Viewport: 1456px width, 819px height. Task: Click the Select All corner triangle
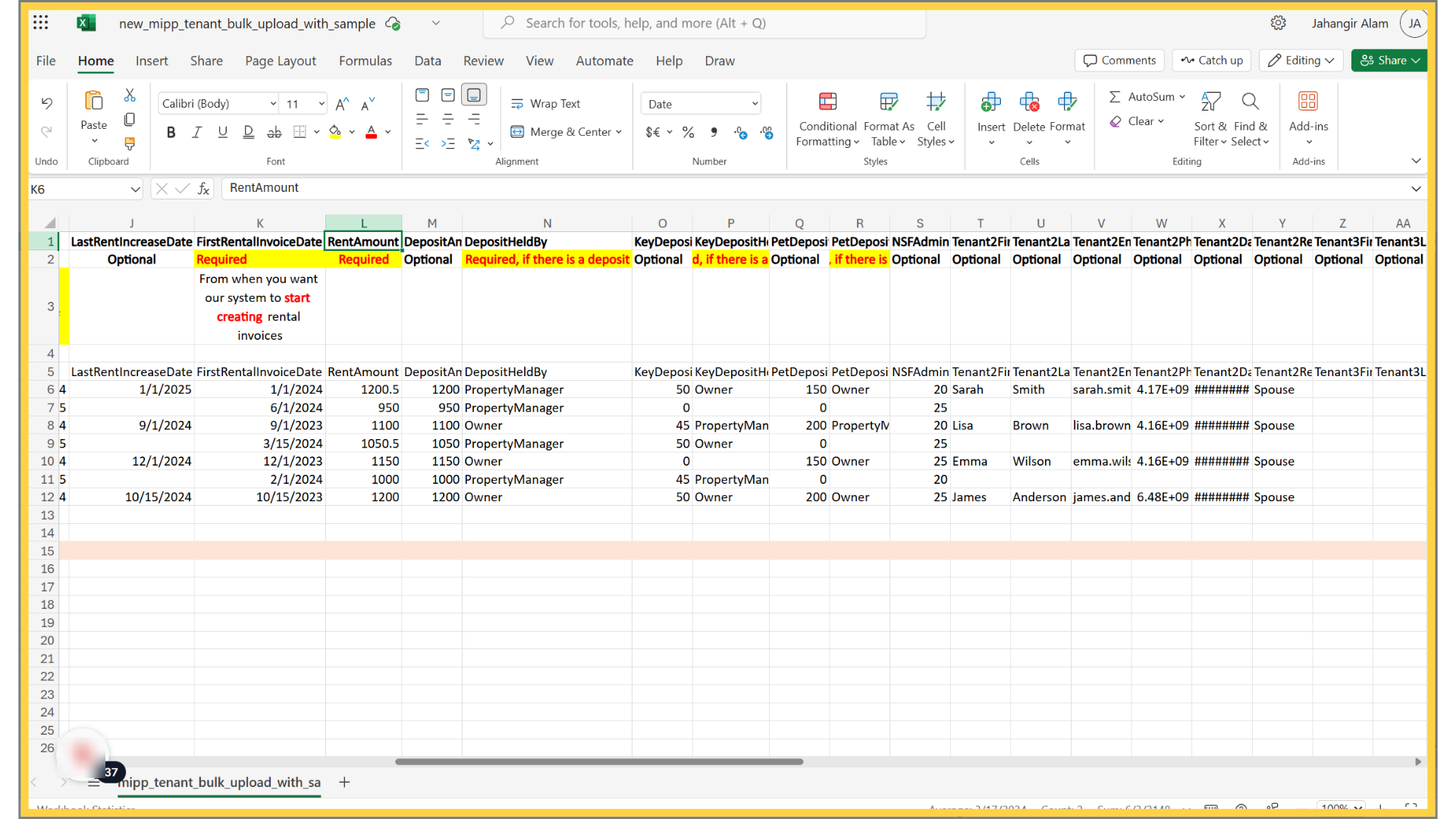(49, 223)
